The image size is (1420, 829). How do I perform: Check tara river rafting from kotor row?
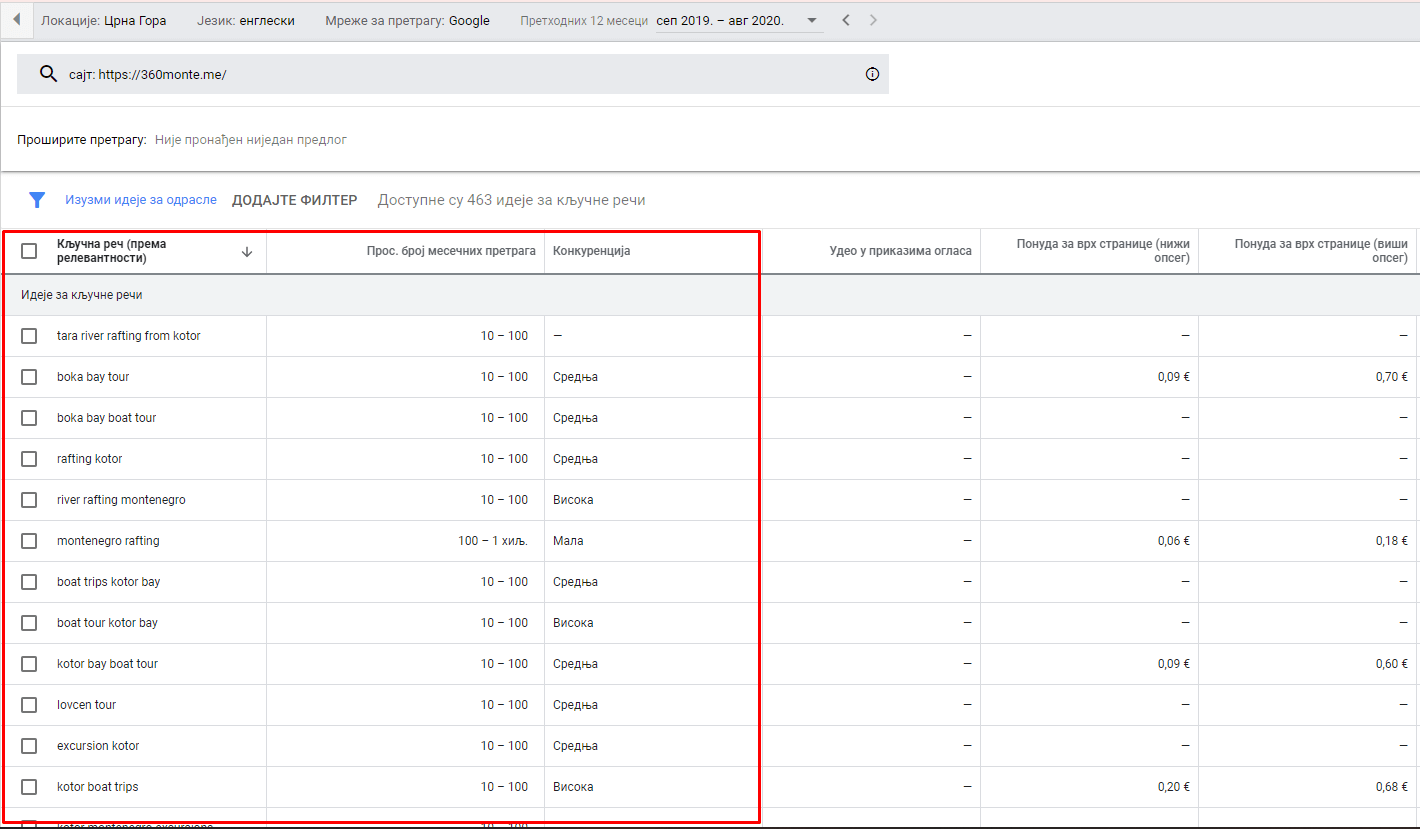29,336
